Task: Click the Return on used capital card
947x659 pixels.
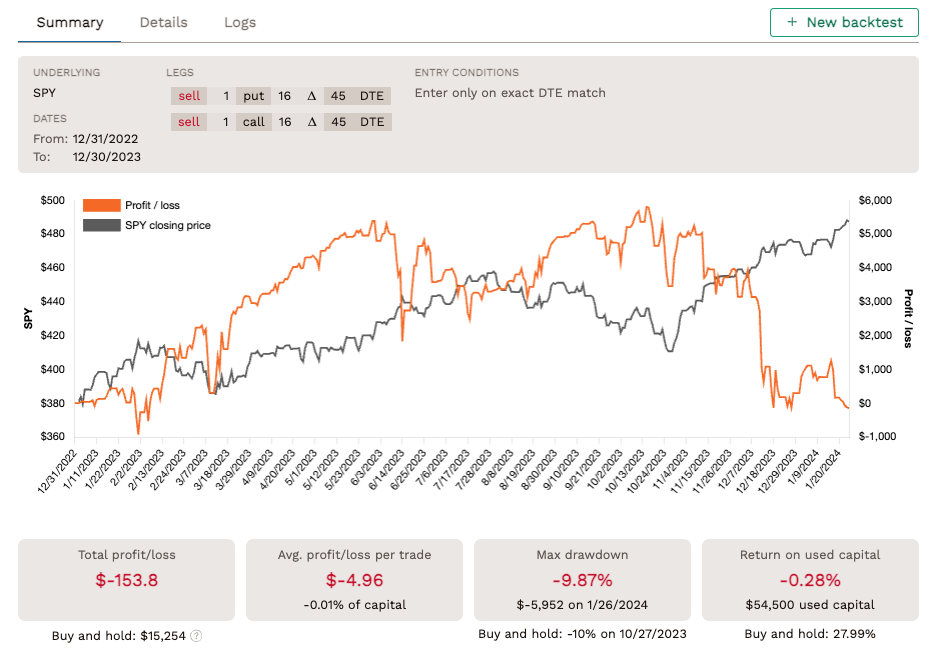Action: point(810,580)
